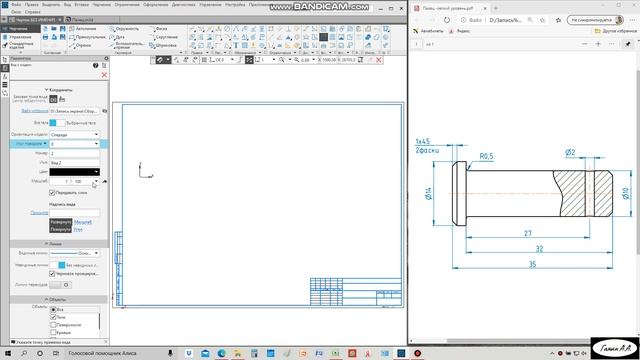Screen dimensions: 640x360
Task: Toggle Кривые checkbox in Объекты list
Action: [53, 333]
